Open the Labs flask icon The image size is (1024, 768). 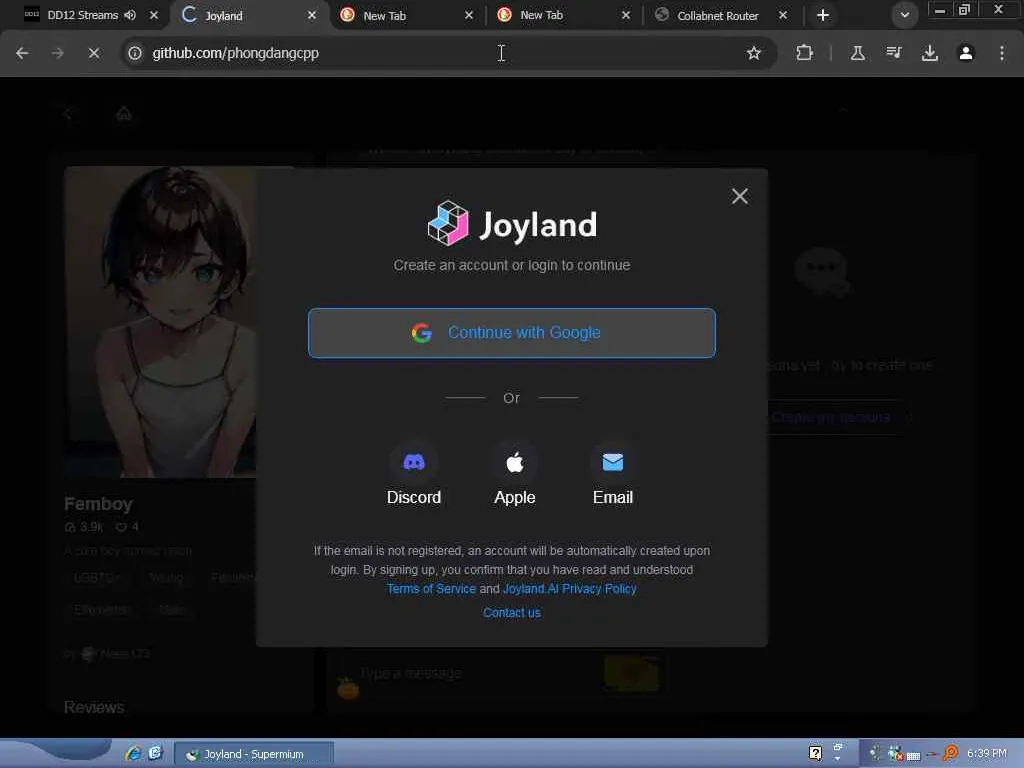(x=857, y=53)
